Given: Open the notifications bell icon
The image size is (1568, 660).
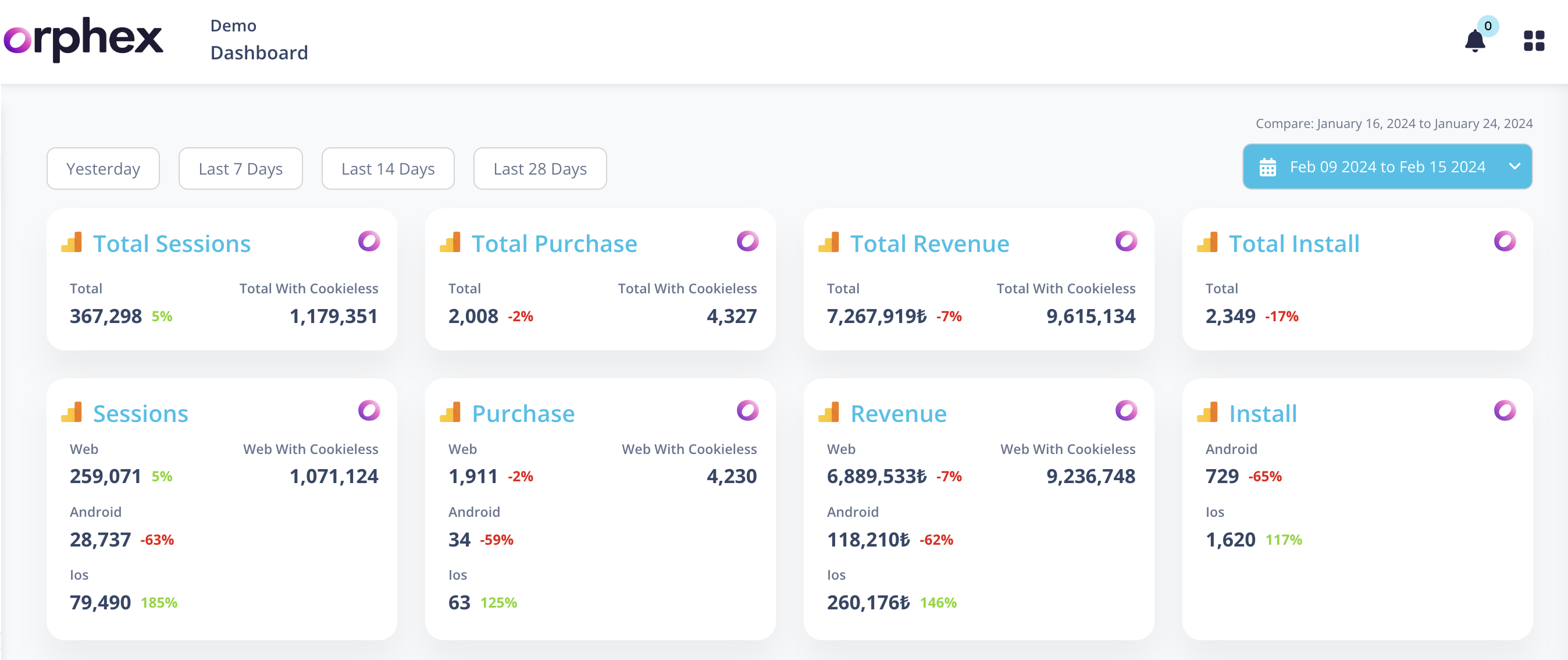Looking at the screenshot, I should 1474,41.
